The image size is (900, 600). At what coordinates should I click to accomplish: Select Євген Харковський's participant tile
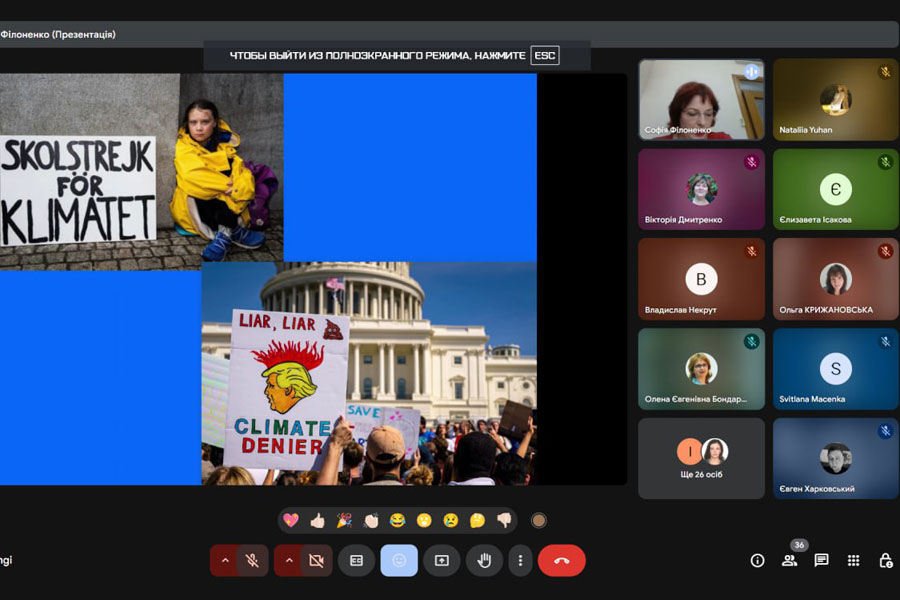[836, 458]
